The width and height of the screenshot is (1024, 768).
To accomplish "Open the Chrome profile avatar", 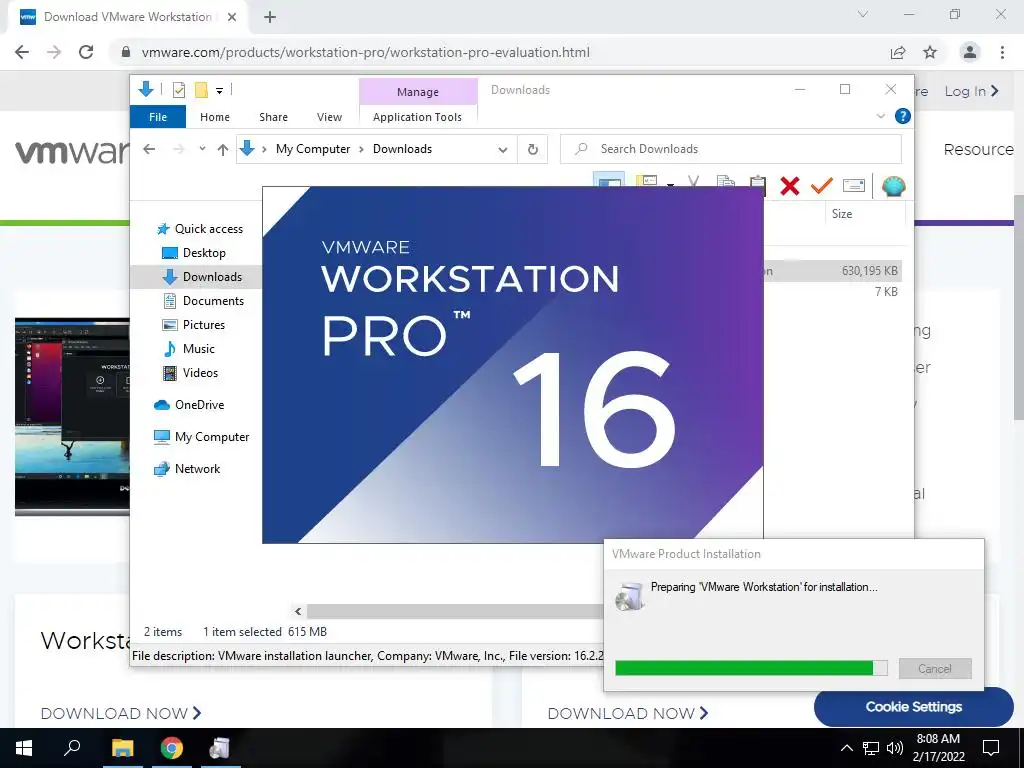I will tap(970, 52).
